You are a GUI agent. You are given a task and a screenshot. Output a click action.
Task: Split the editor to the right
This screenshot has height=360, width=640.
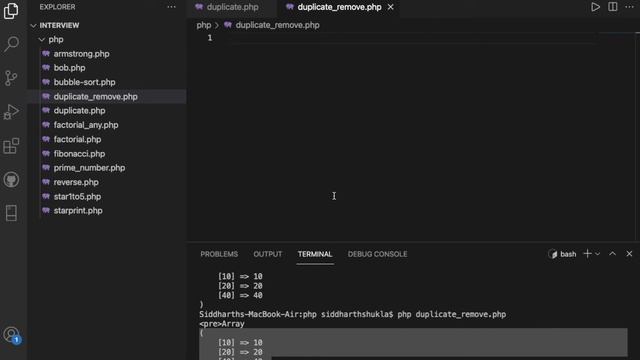pos(613,7)
